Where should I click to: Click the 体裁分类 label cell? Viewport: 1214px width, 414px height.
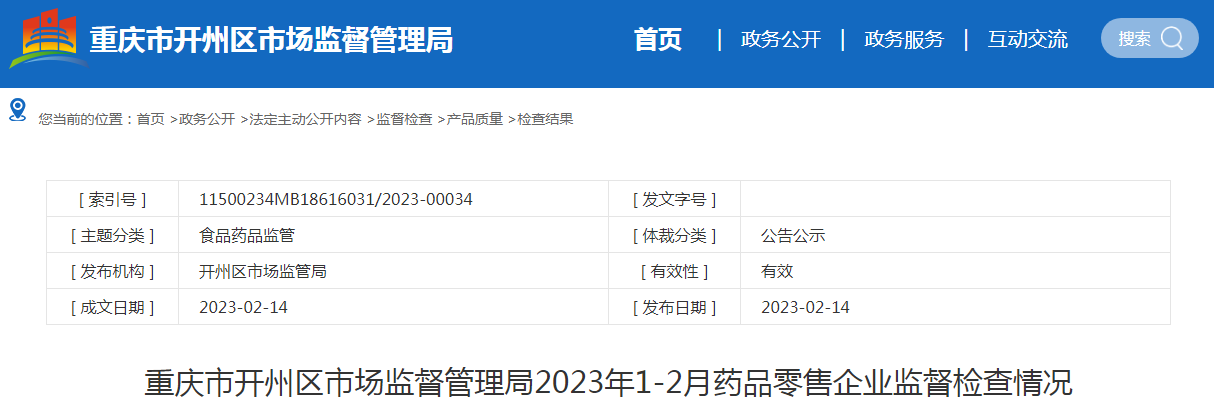coord(674,235)
